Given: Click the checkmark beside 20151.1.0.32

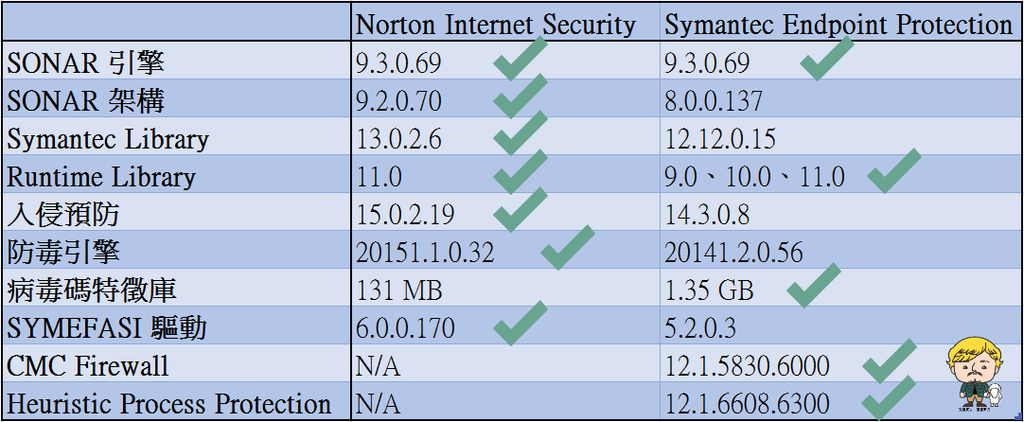Looking at the screenshot, I should 568,247.
